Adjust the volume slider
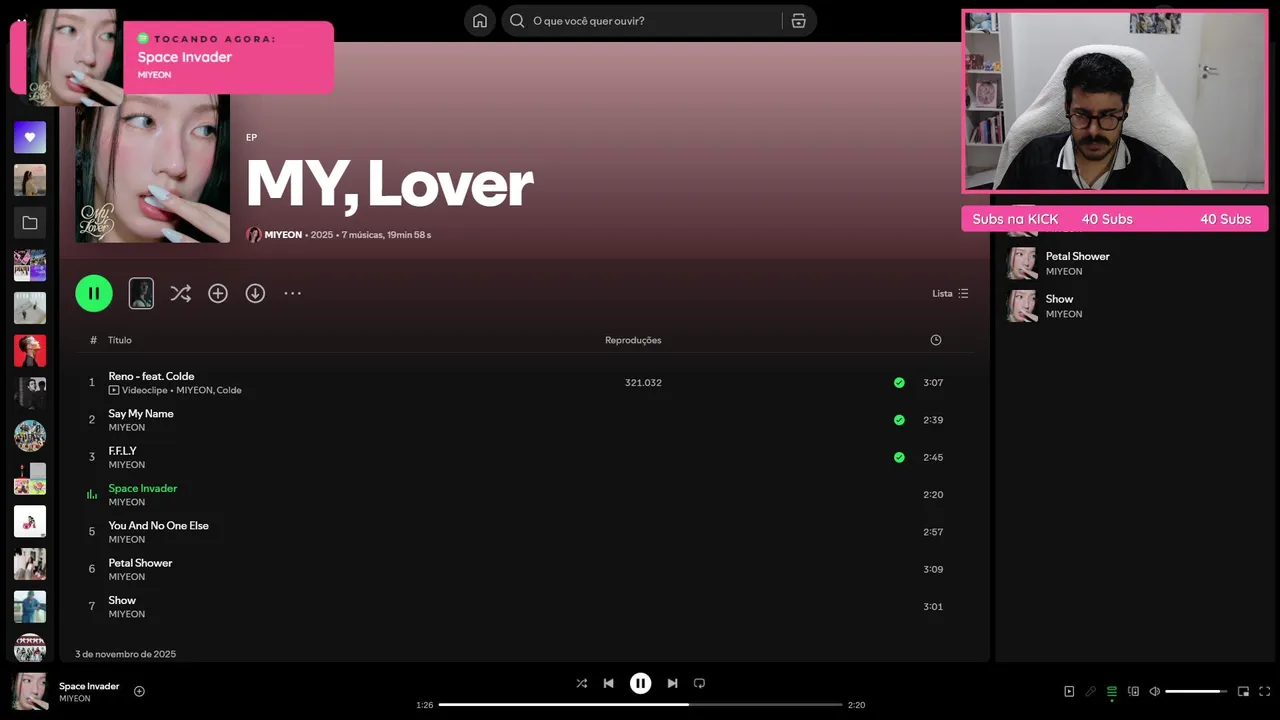 [1196, 691]
